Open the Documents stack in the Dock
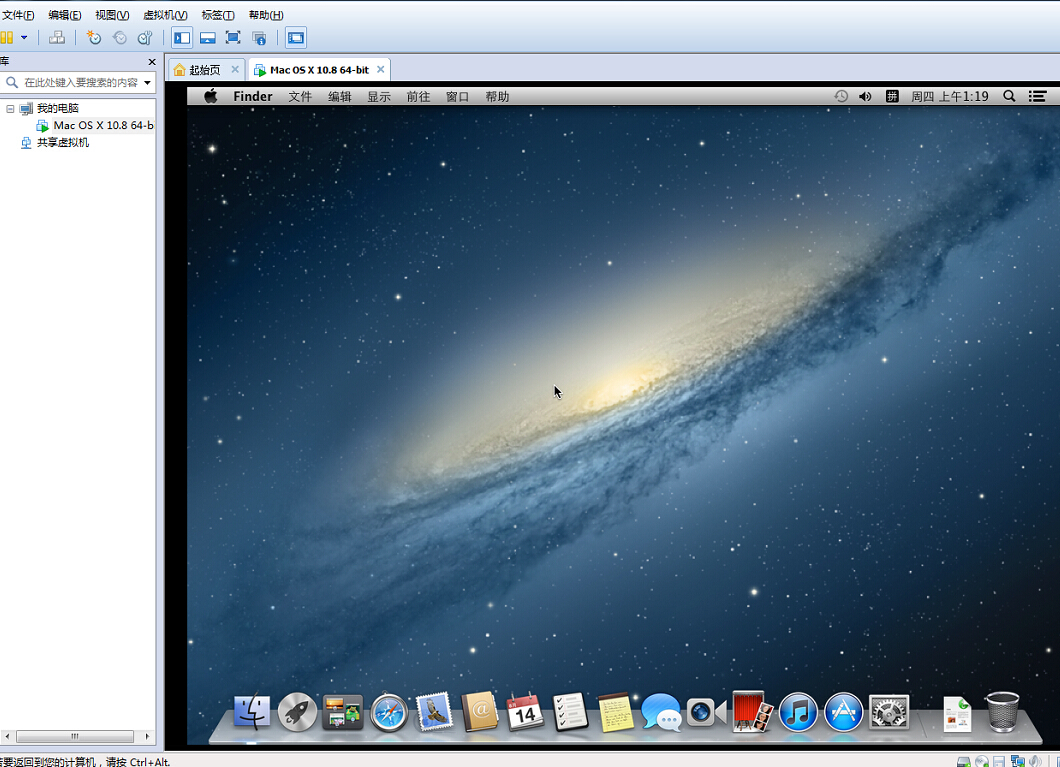This screenshot has width=1060, height=767. (x=957, y=714)
